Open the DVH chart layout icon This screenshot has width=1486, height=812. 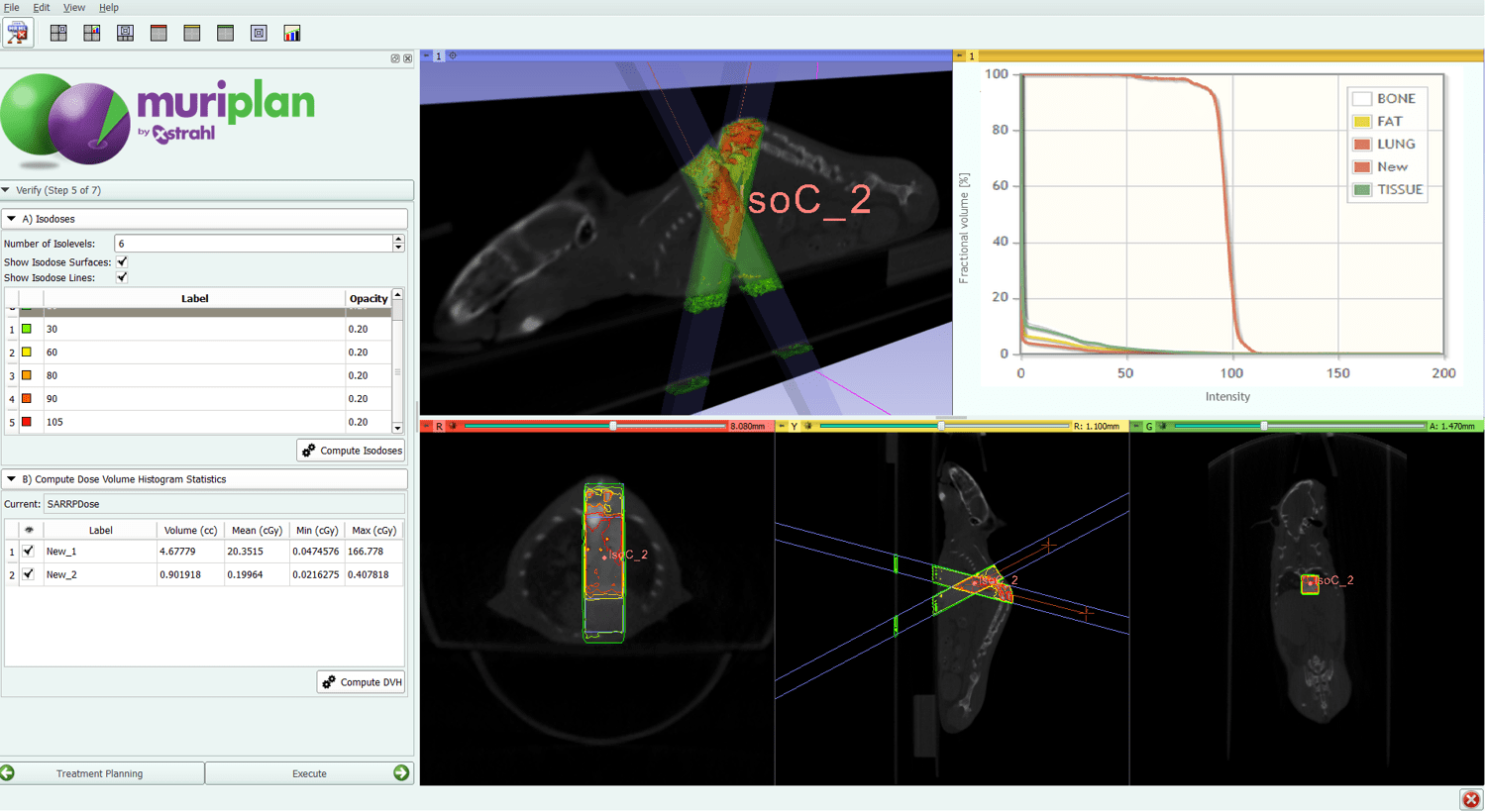291,33
